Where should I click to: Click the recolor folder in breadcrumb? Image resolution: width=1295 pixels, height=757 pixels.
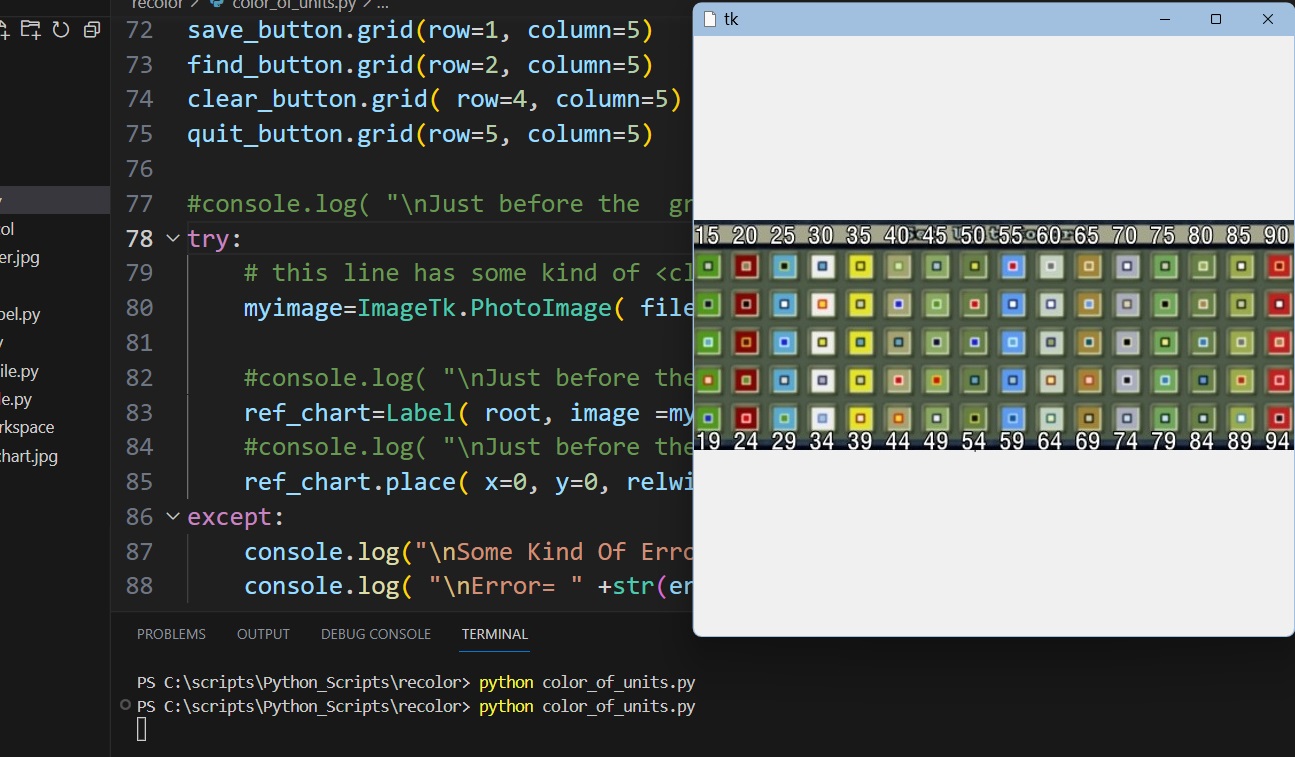click(157, 4)
